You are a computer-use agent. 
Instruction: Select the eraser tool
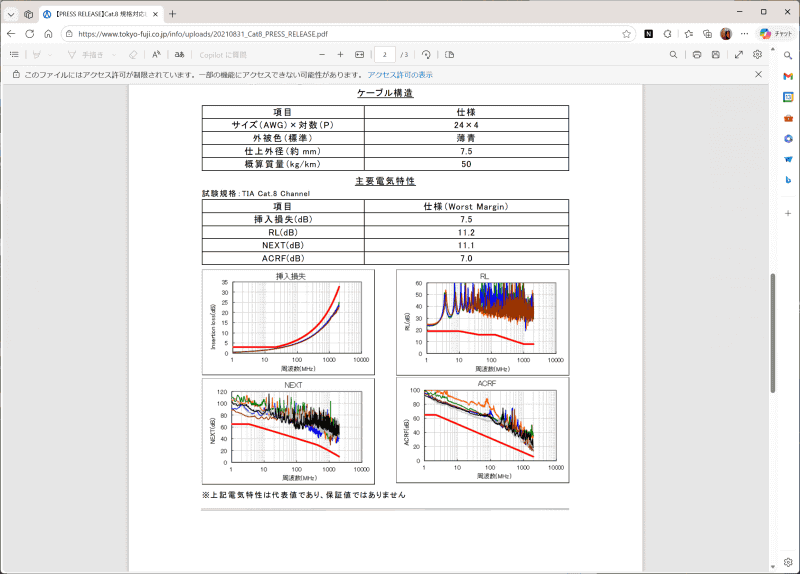(x=133, y=55)
